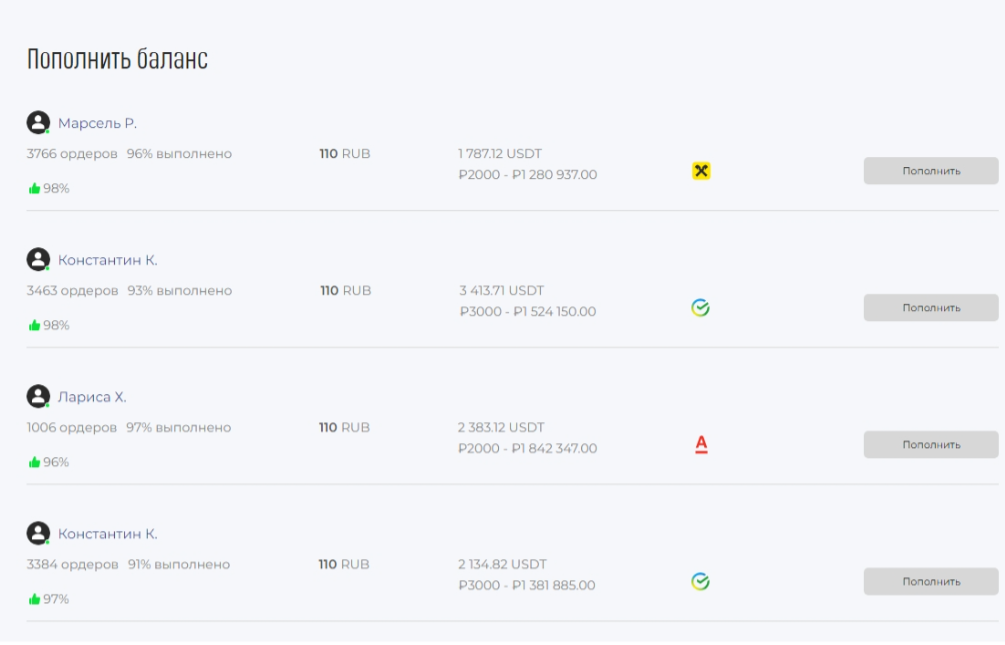Open Константин К. link with 91% completion
The width and height of the screenshot is (1005, 645).
[x=107, y=534]
